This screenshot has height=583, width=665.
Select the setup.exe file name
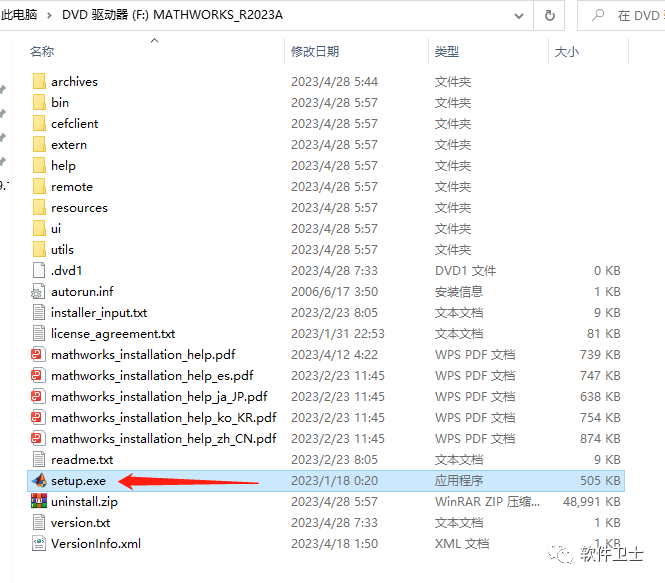78,481
